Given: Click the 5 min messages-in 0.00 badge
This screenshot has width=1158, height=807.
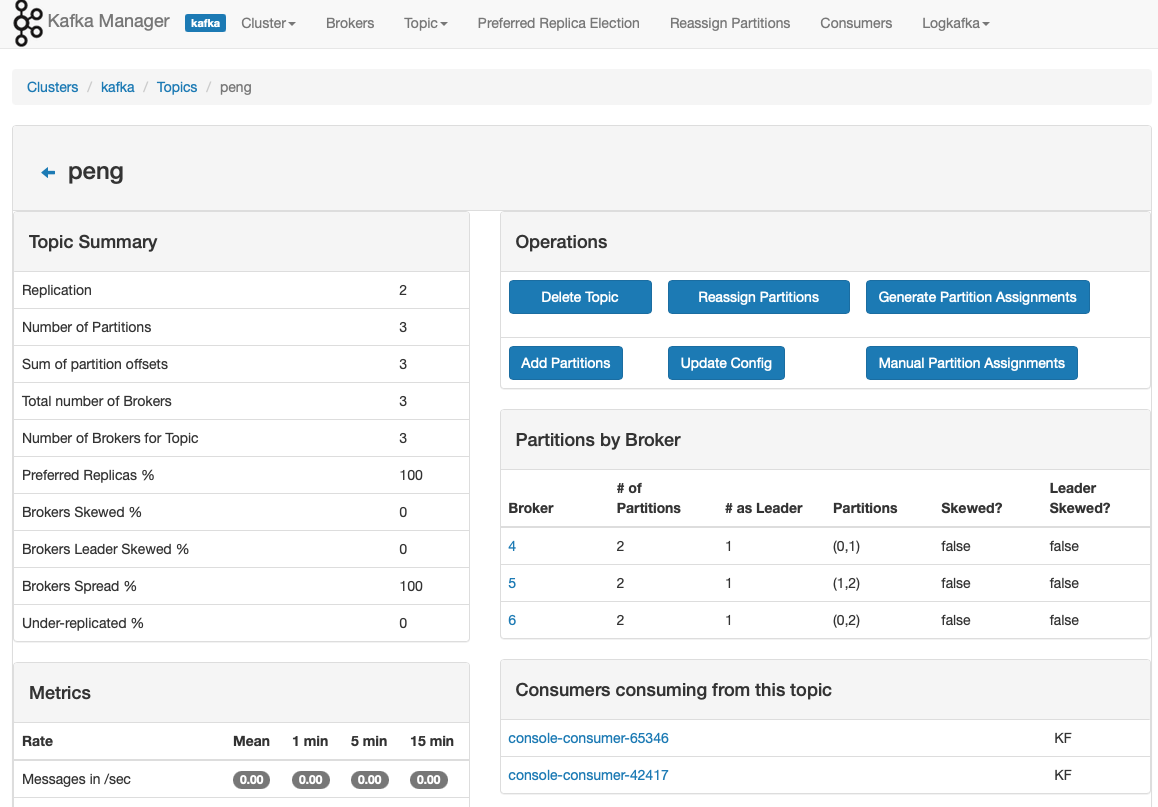Looking at the screenshot, I should tap(369, 780).
